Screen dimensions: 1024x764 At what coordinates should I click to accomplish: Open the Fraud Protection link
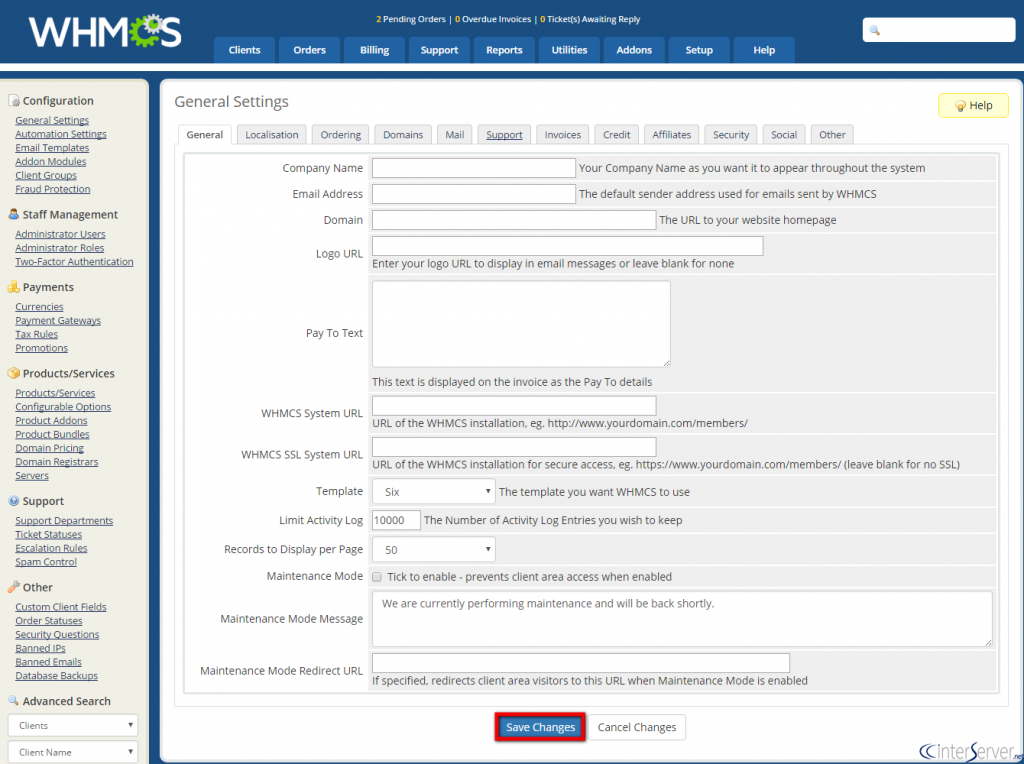tap(53, 189)
